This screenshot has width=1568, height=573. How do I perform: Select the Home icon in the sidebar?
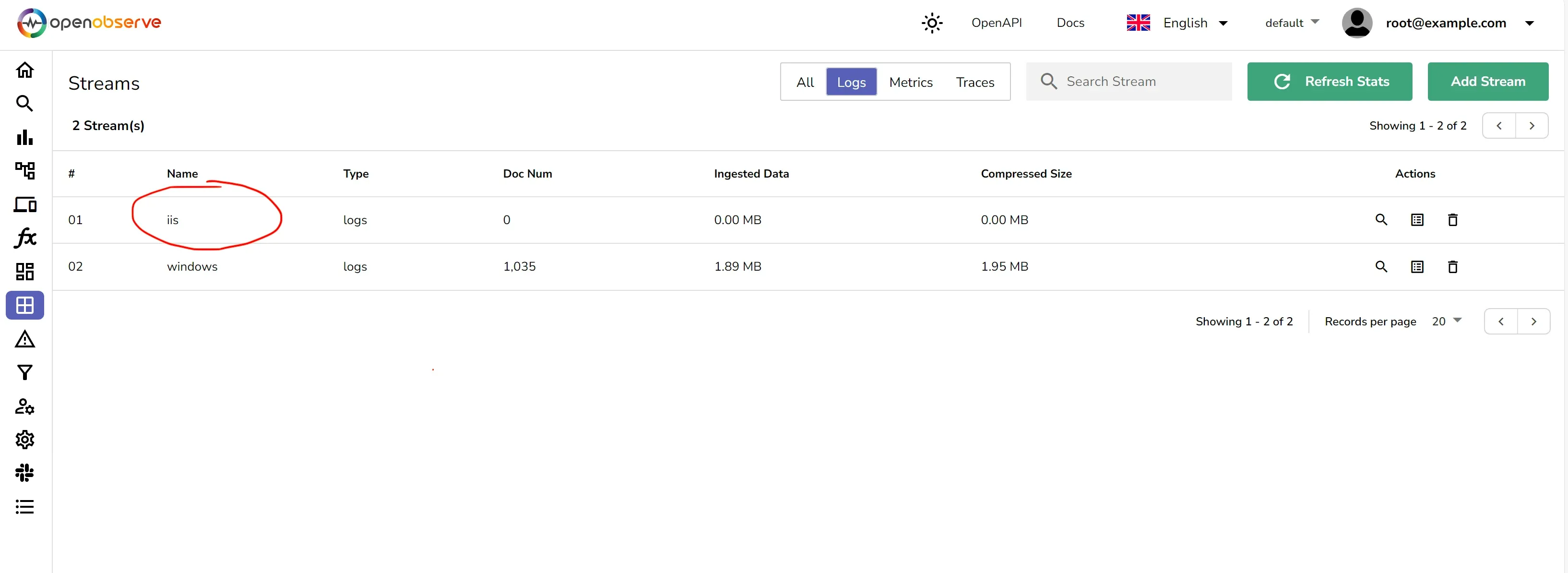pyautogui.click(x=25, y=70)
